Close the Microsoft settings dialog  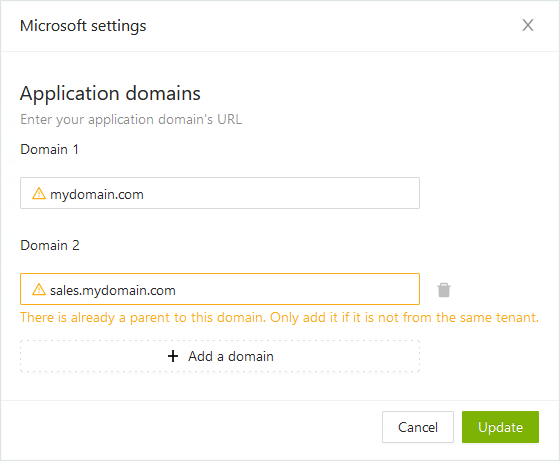[x=528, y=25]
